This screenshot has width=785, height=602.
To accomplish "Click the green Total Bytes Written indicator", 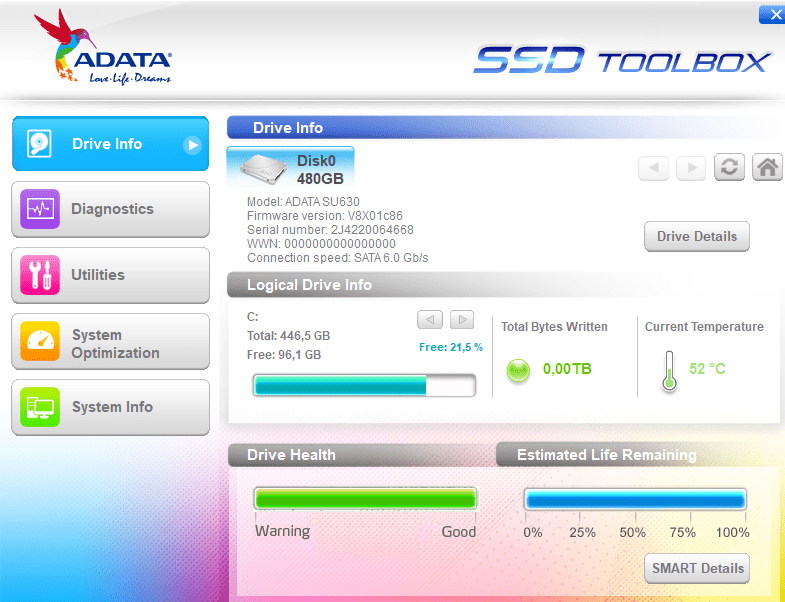I will coord(518,371).
